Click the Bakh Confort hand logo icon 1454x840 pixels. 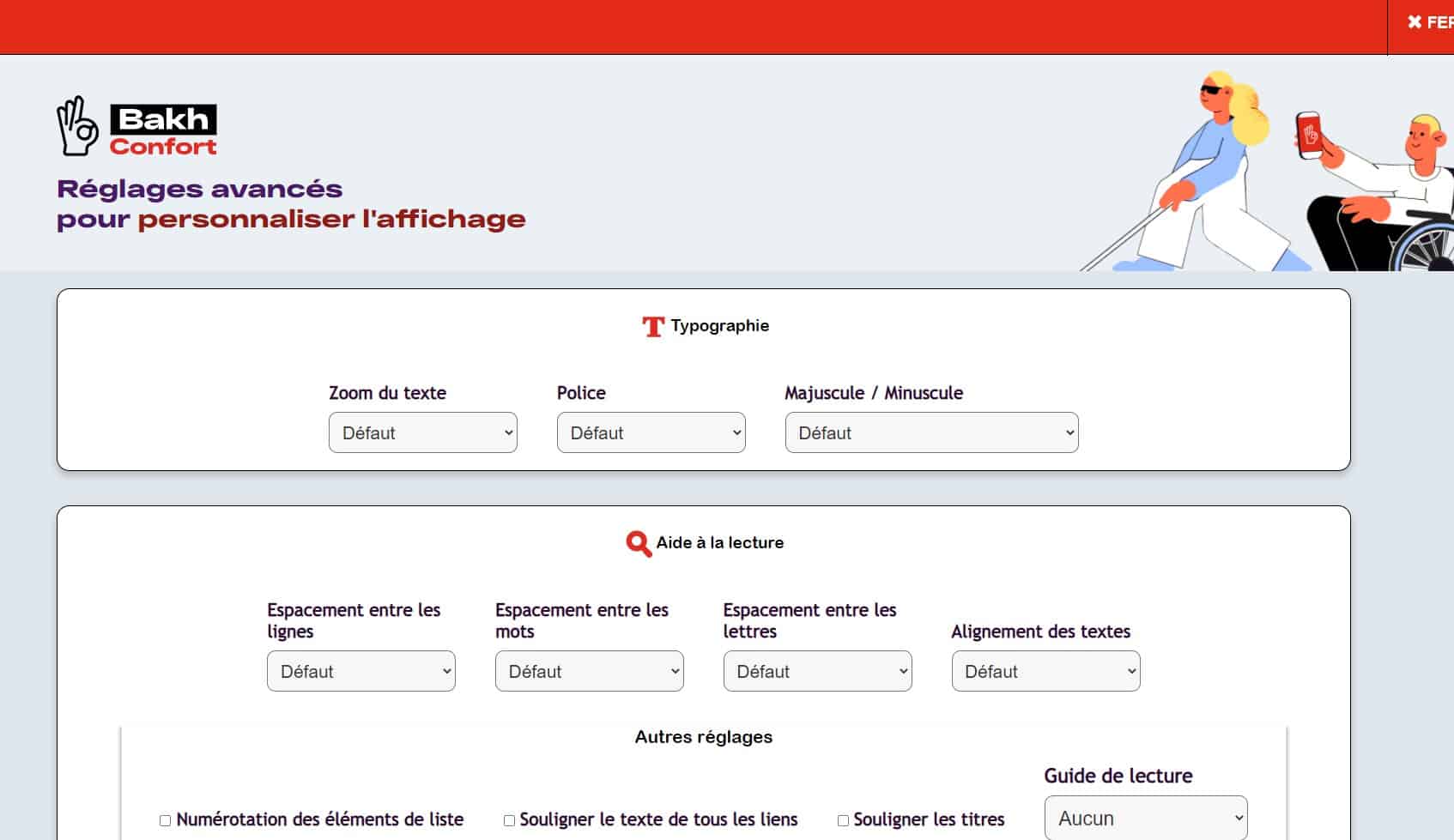[77, 126]
